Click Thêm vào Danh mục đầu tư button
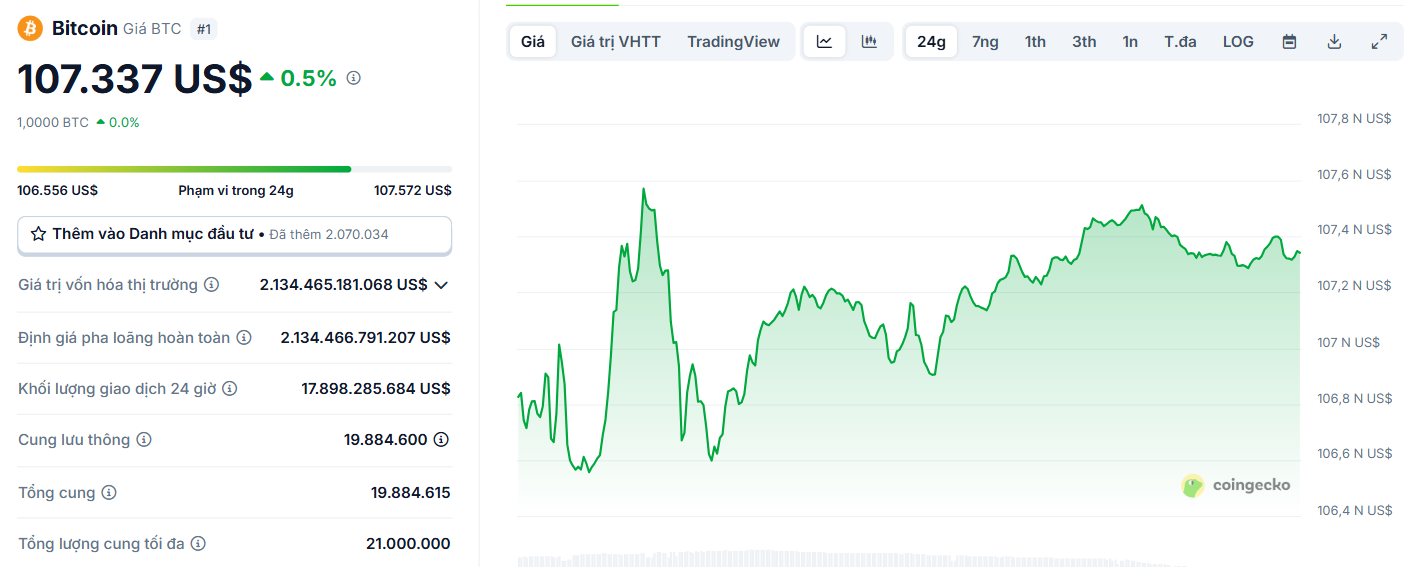 pos(235,234)
